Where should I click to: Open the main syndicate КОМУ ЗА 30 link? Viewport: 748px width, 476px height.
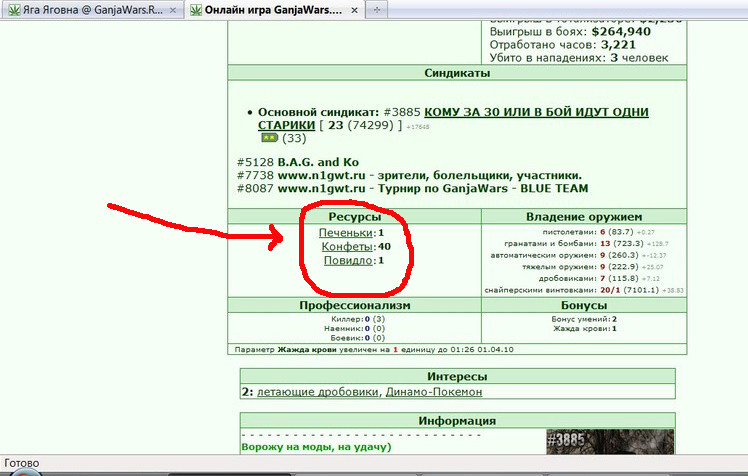[453, 118]
